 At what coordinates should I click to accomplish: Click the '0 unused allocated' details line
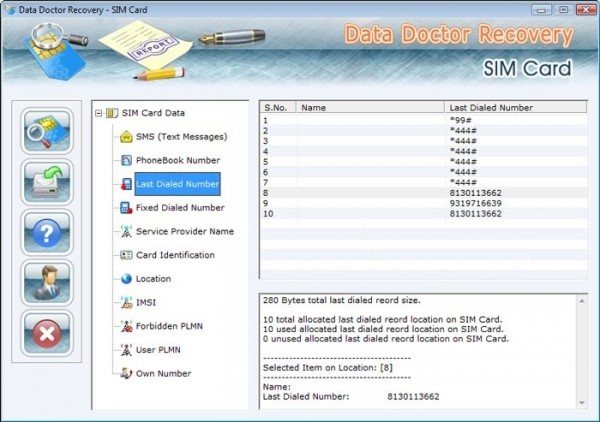click(x=386, y=339)
